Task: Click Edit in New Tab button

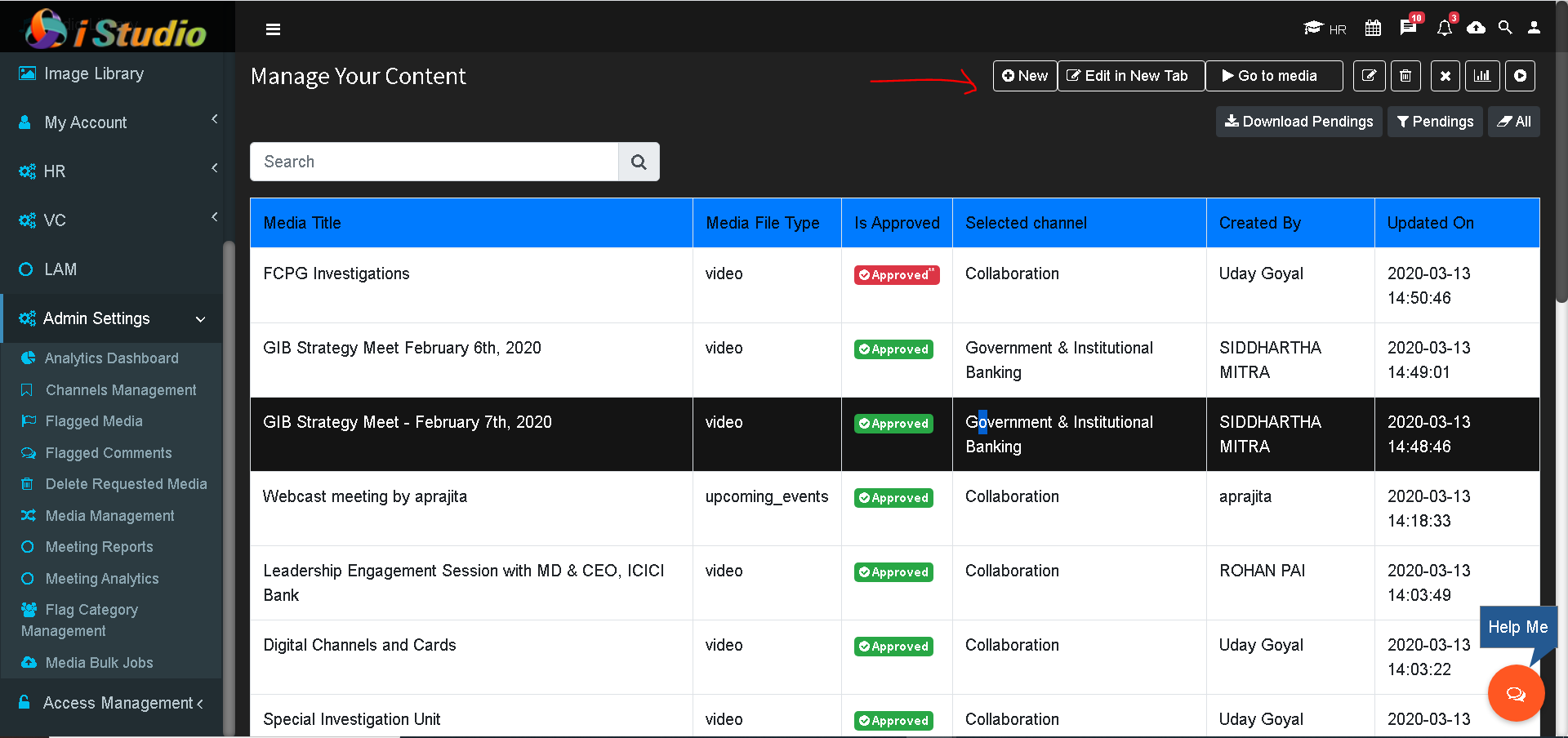Action: pos(1131,76)
